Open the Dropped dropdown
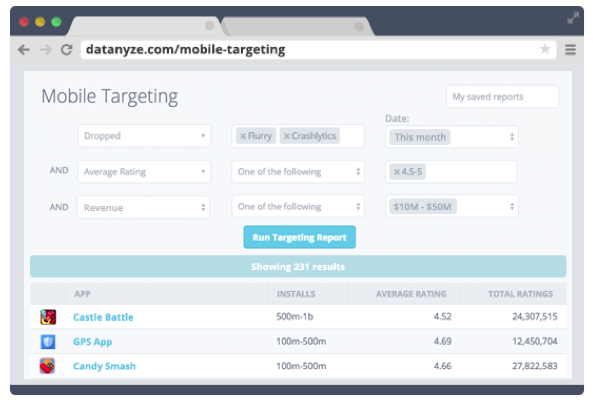The height and width of the screenshot is (402, 593). pyautogui.click(x=144, y=136)
